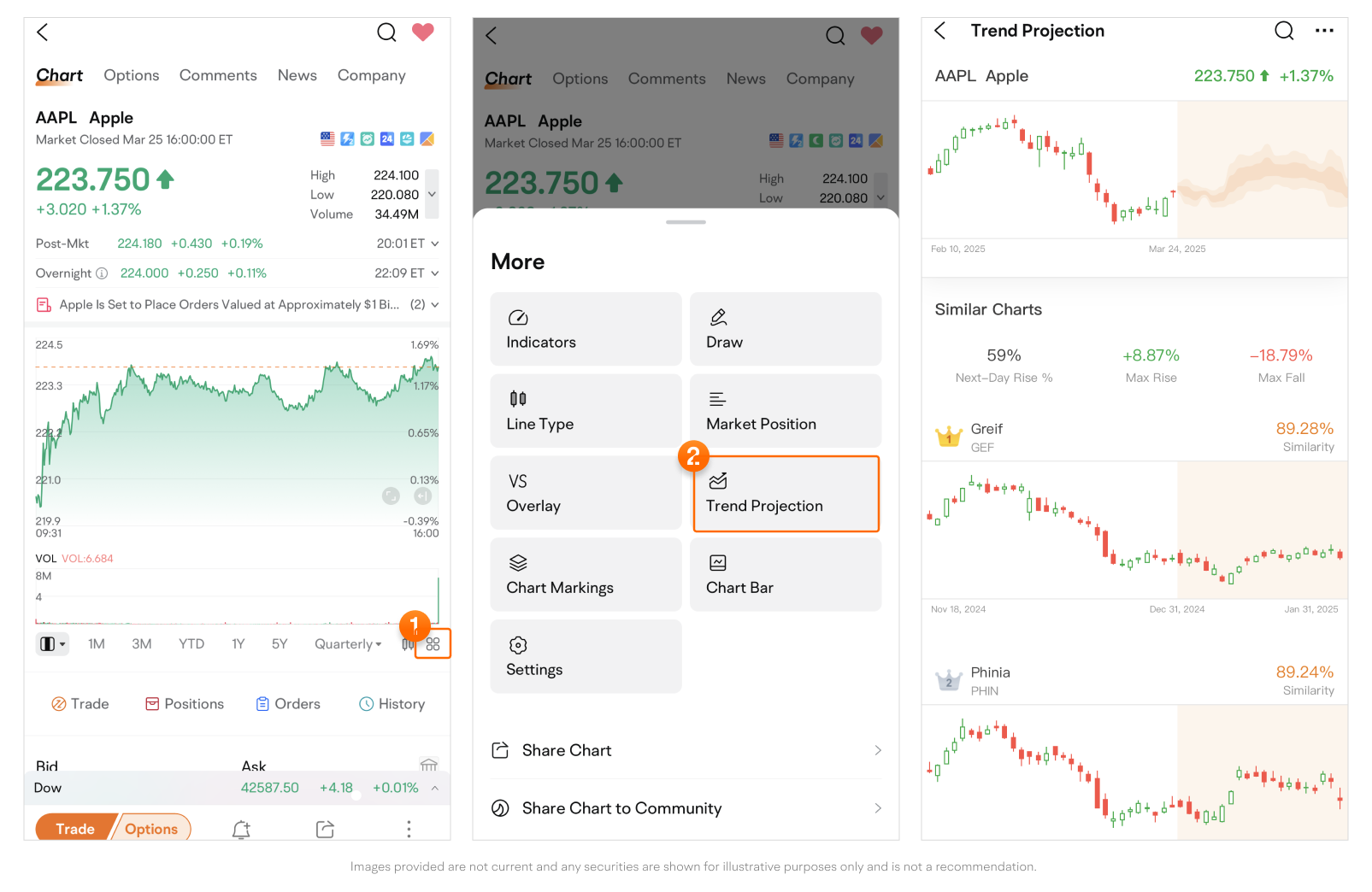Open the More grid icon beside the timeframes

coord(433,644)
